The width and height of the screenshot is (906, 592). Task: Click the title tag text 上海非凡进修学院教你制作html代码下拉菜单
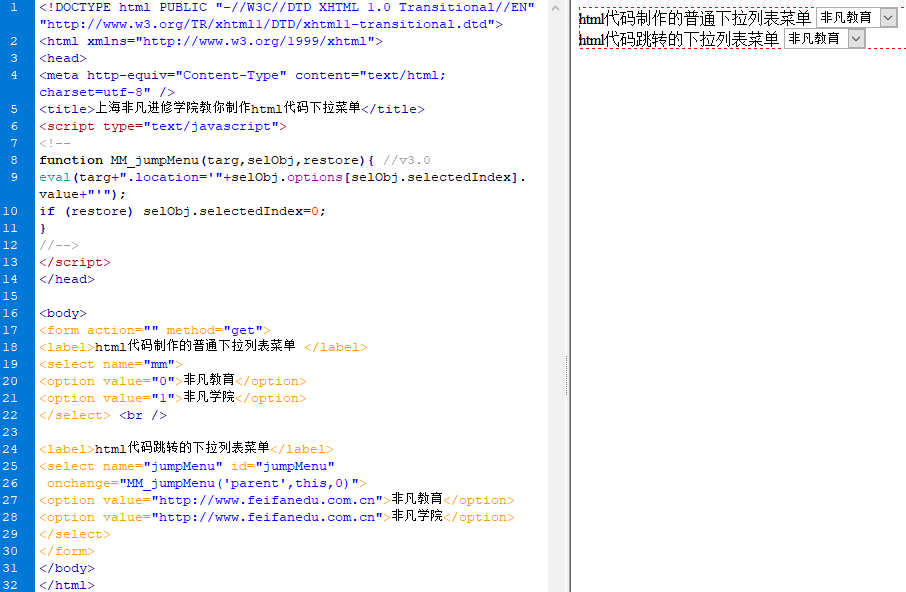click(228, 108)
